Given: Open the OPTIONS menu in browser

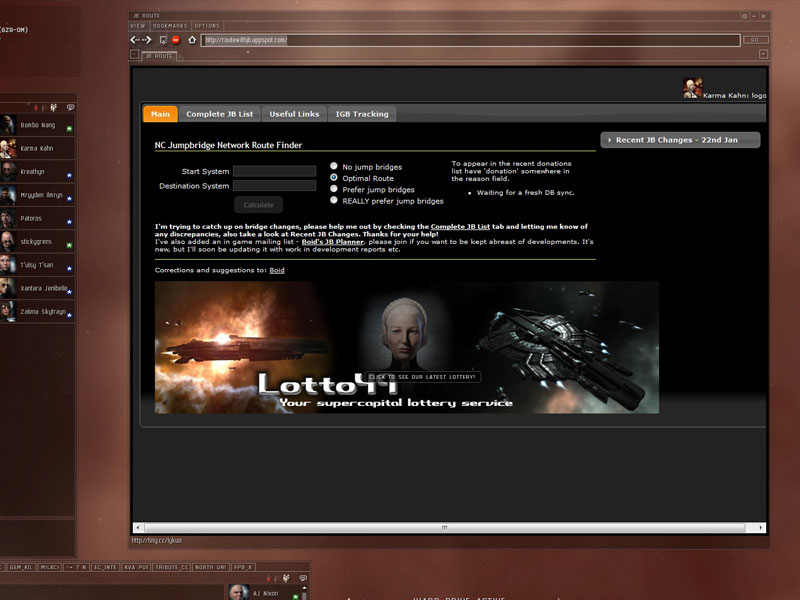Looking at the screenshot, I should tap(207, 26).
